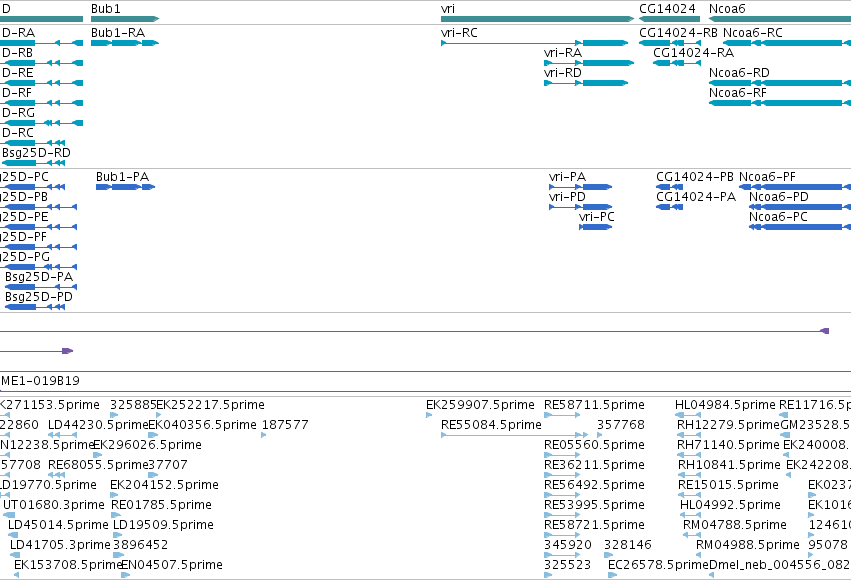Click the Ncoa6-PD protein feature
Image resolution: width=851 pixels, height=580 pixels.
pyautogui.click(x=800, y=207)
